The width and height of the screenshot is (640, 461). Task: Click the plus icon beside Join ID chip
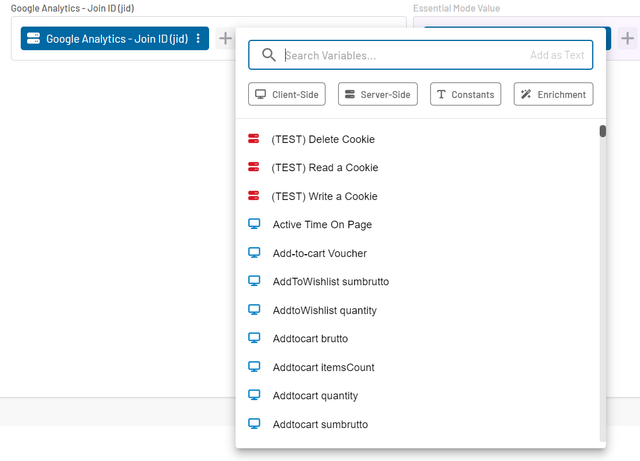pos(226,39)
